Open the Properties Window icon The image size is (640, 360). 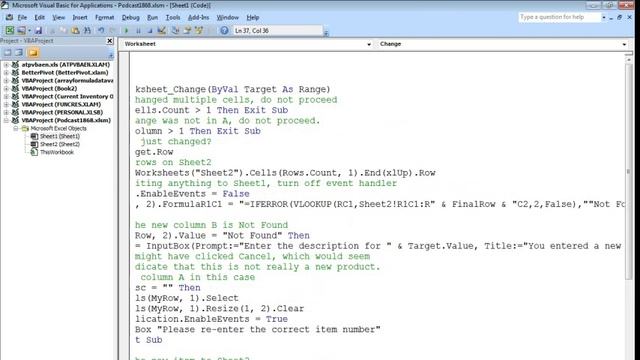[187, 31]
